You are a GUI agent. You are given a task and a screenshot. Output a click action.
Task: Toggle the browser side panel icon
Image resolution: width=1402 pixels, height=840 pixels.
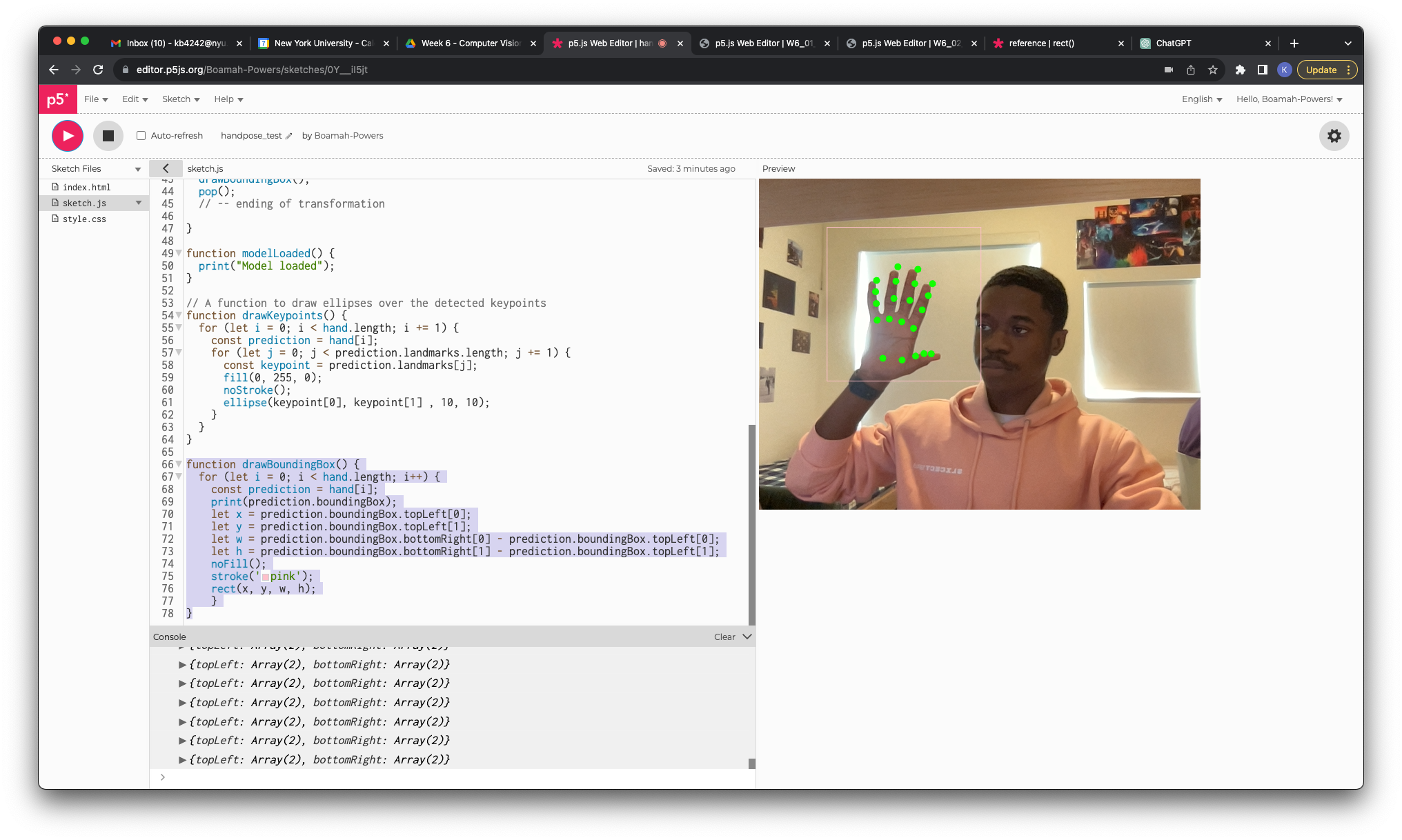point(1262,70)
